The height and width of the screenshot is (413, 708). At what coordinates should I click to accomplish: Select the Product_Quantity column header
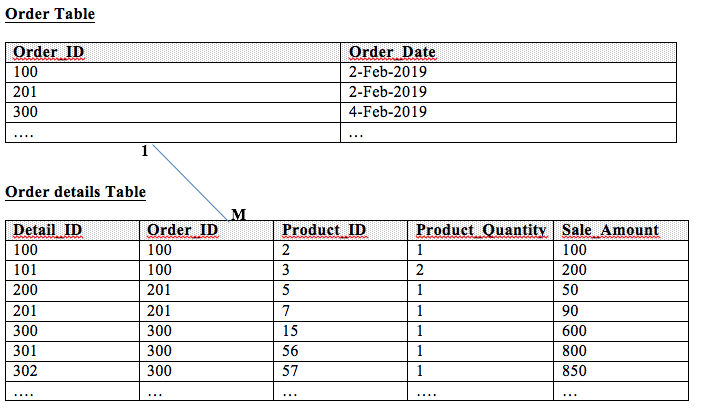tap(482, 230)
